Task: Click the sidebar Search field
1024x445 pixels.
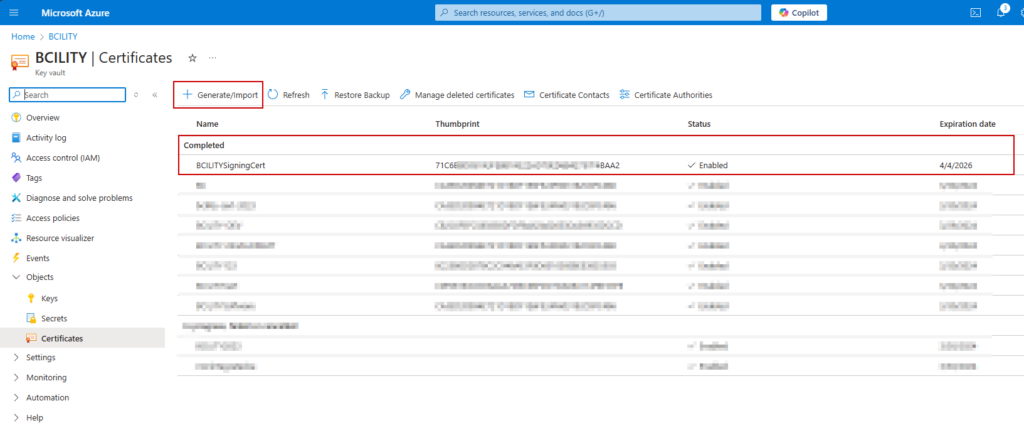Action: point(67,95)
